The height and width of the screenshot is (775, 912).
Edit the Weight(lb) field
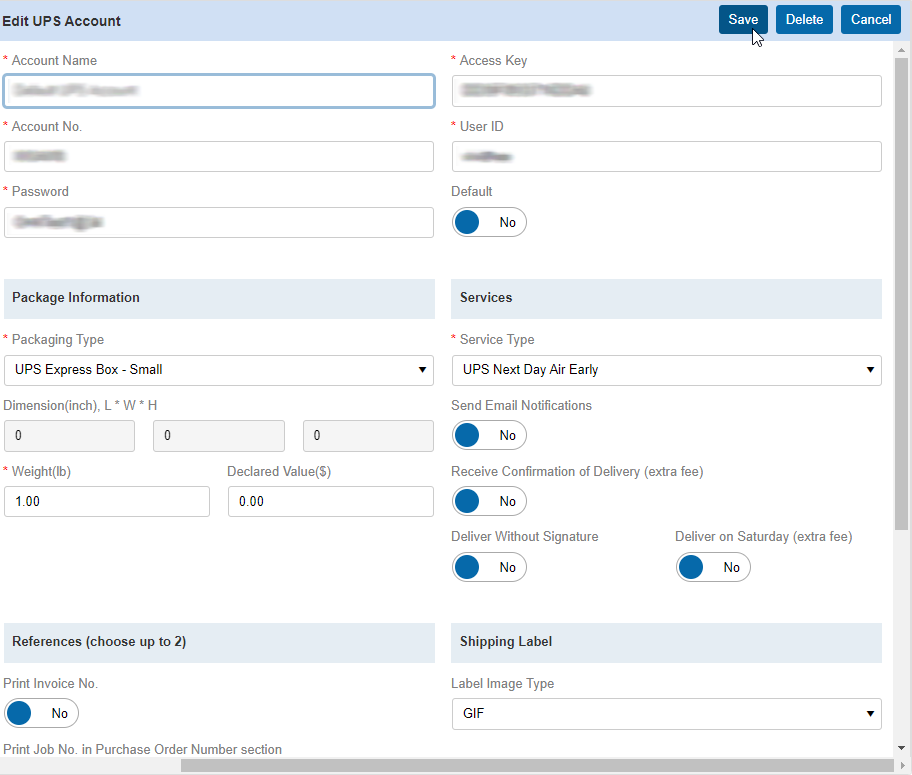point(107,501)
